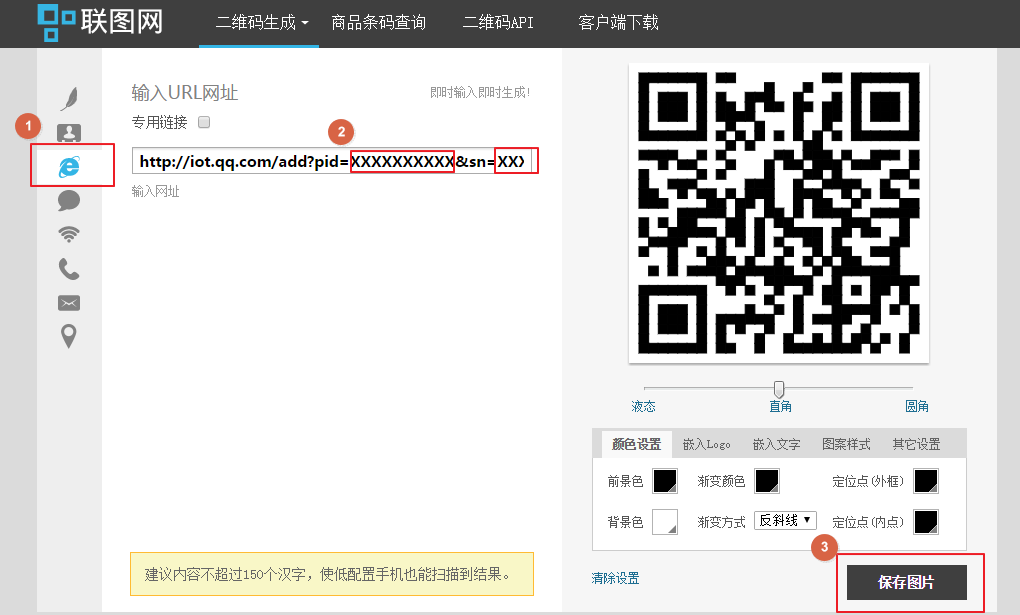Switch to the 图案样式 tab
Viewport: 1020px width, 615px height.
tap(846, 444)
